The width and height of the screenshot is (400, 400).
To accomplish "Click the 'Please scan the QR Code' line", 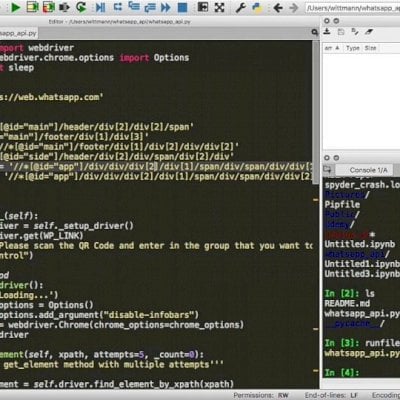I will [156, 246].
